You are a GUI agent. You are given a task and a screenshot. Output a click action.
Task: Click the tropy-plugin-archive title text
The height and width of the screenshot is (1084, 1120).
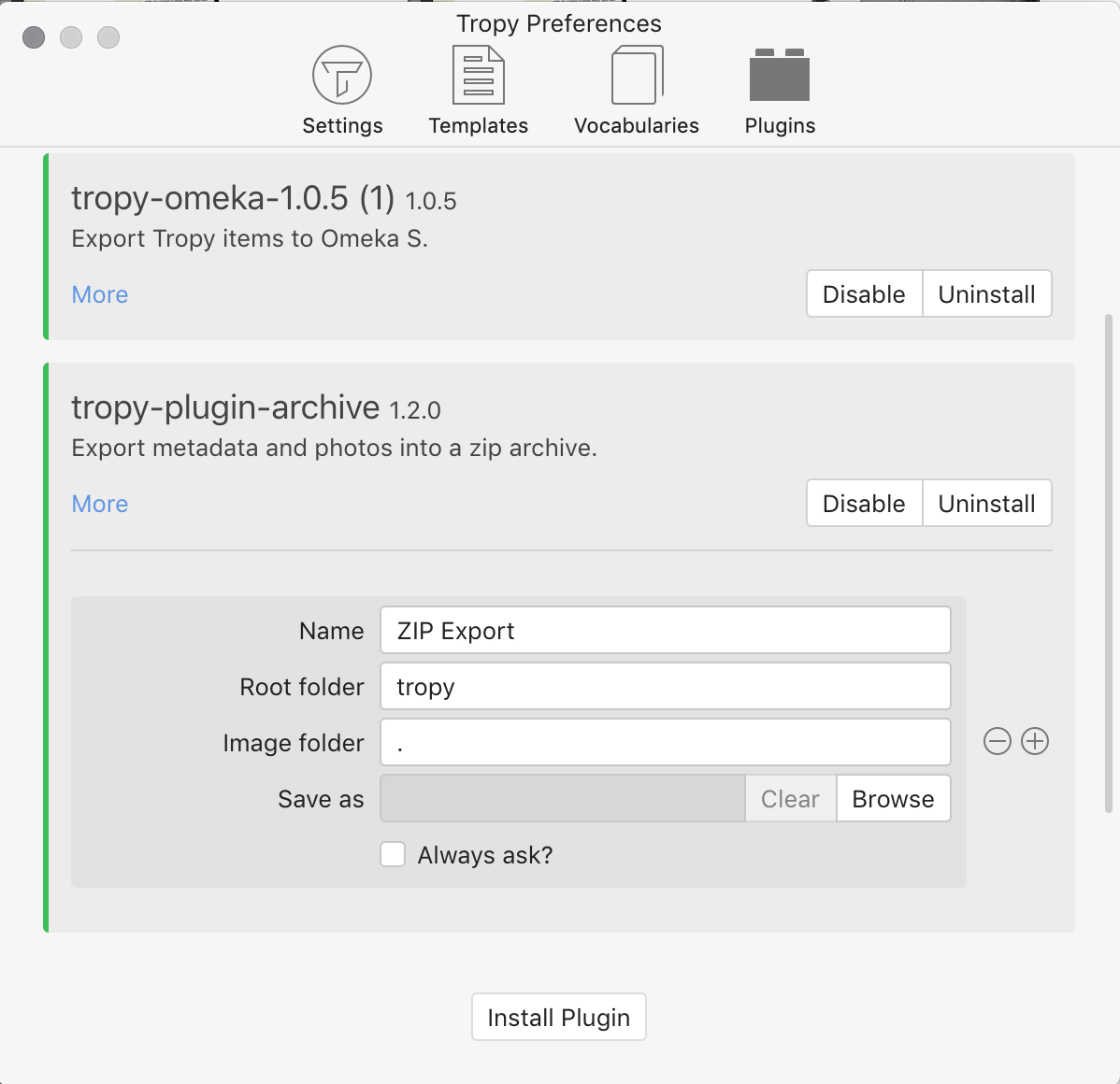click(225, 407)
